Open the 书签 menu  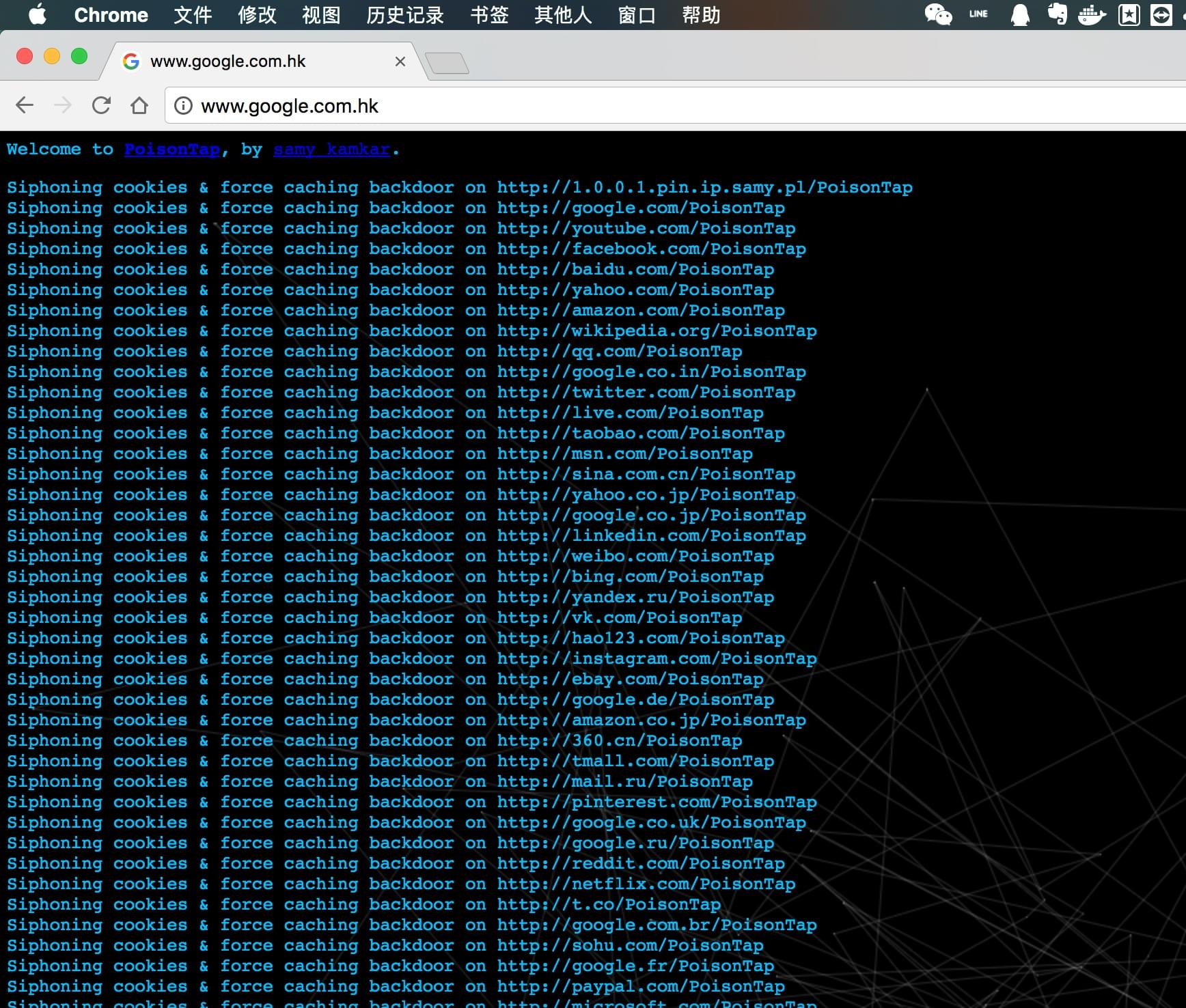coord(489,15)
